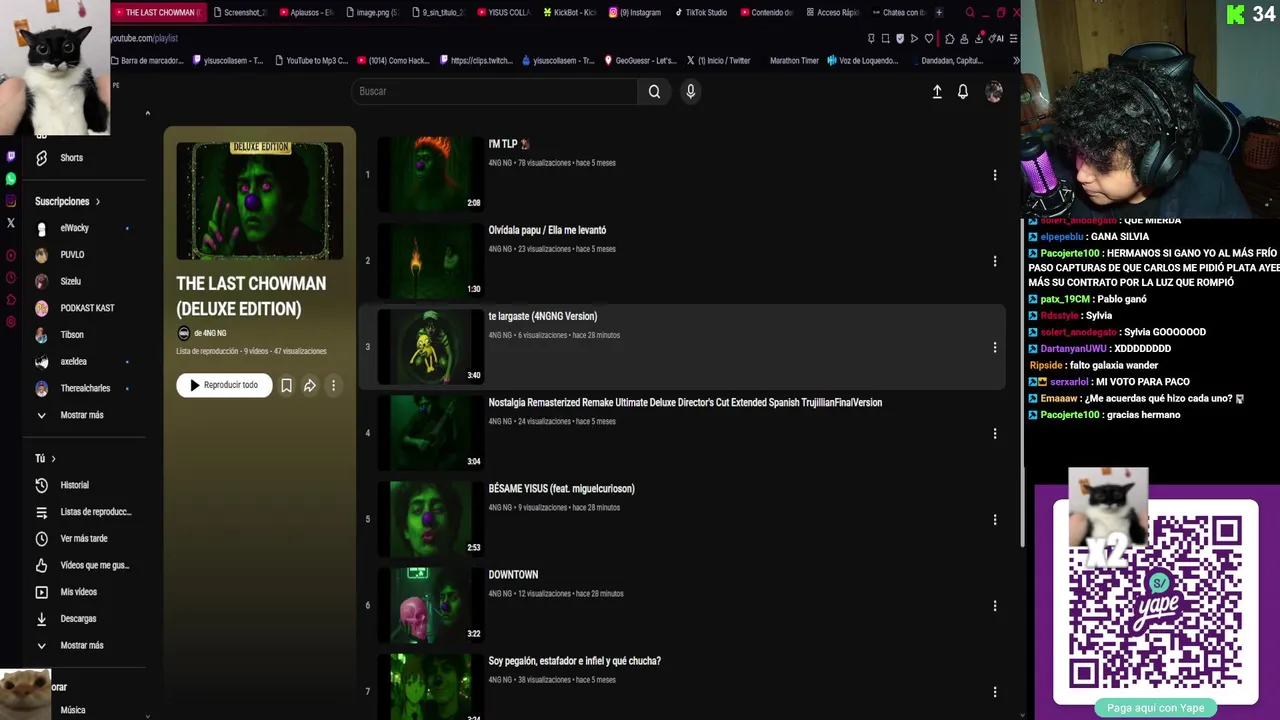The height and width of the screenshot is (720, 1280).
Task: Open the YouTube to Mp3 bookmark
Action: 310,60
